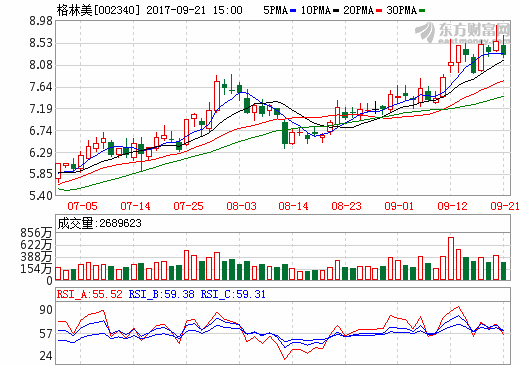Click the blue 5PMA legend color marker
This screenshot has width=520, height=365.
pos(293,11)
